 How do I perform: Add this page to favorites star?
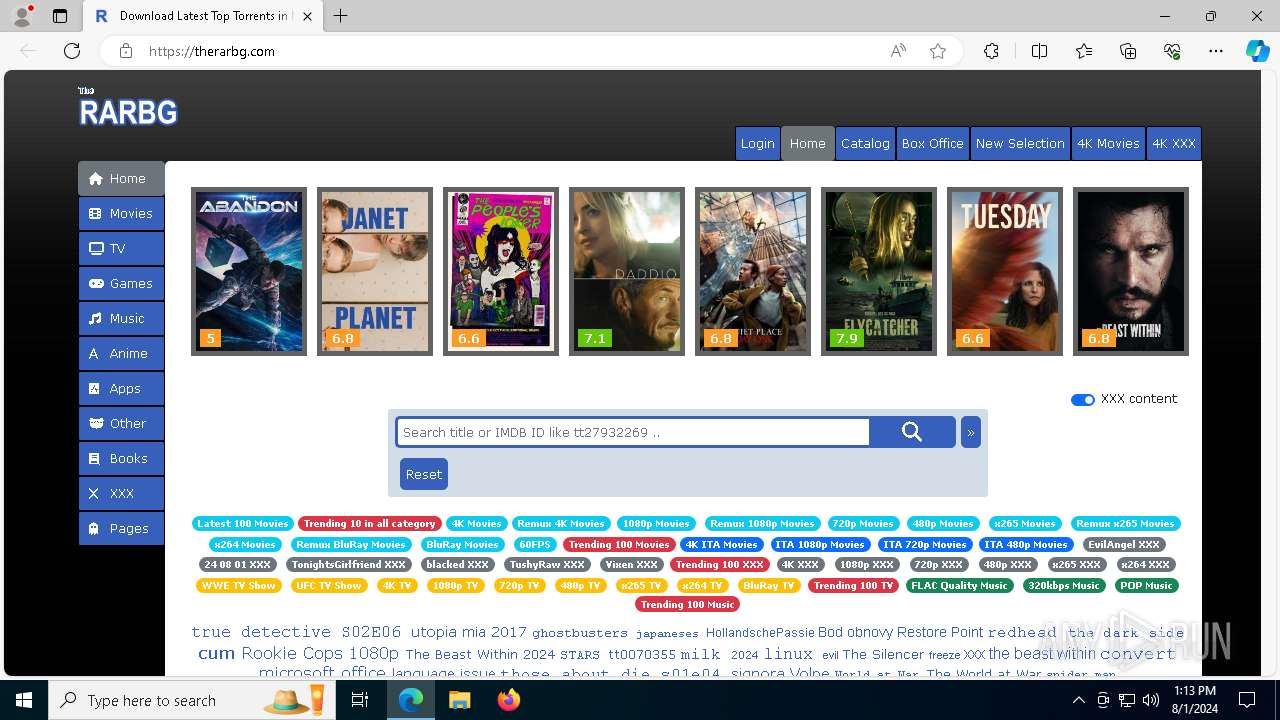937,51
